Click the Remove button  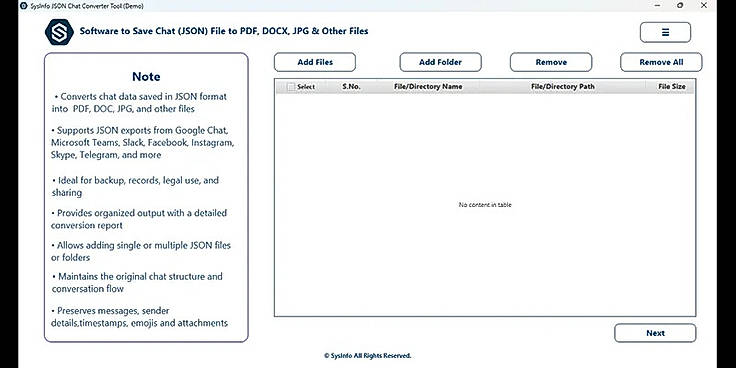(551, 62)
